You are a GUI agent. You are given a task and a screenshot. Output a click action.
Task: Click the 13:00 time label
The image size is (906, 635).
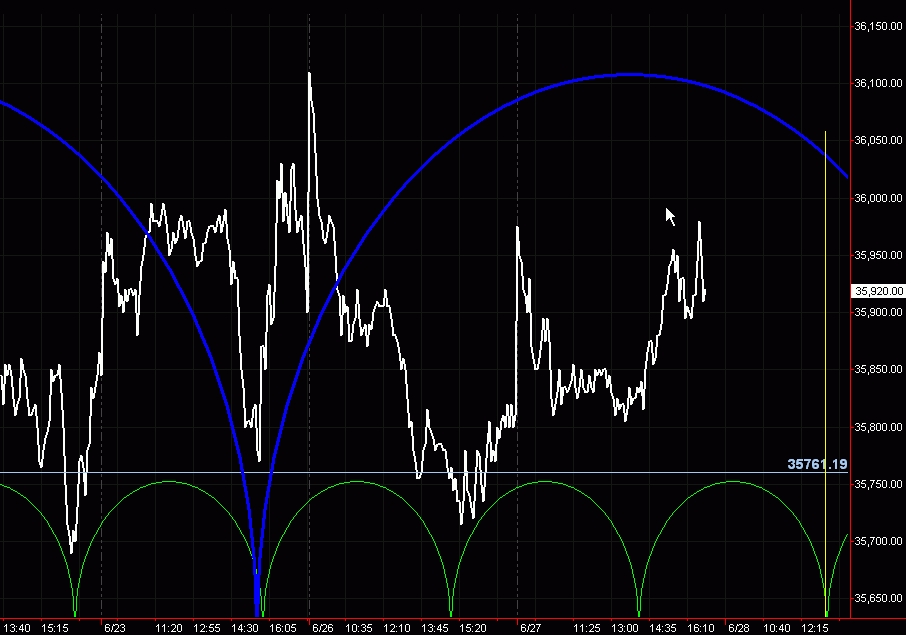625,628
